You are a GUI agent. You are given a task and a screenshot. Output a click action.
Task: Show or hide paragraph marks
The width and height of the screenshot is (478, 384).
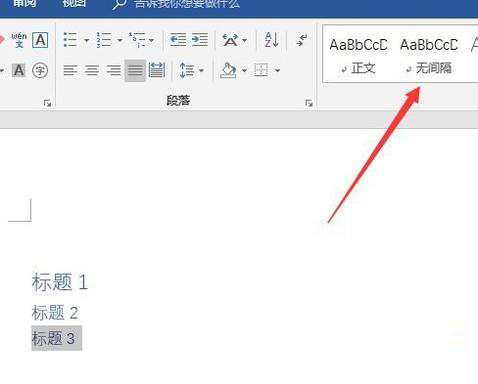(302, 40)
